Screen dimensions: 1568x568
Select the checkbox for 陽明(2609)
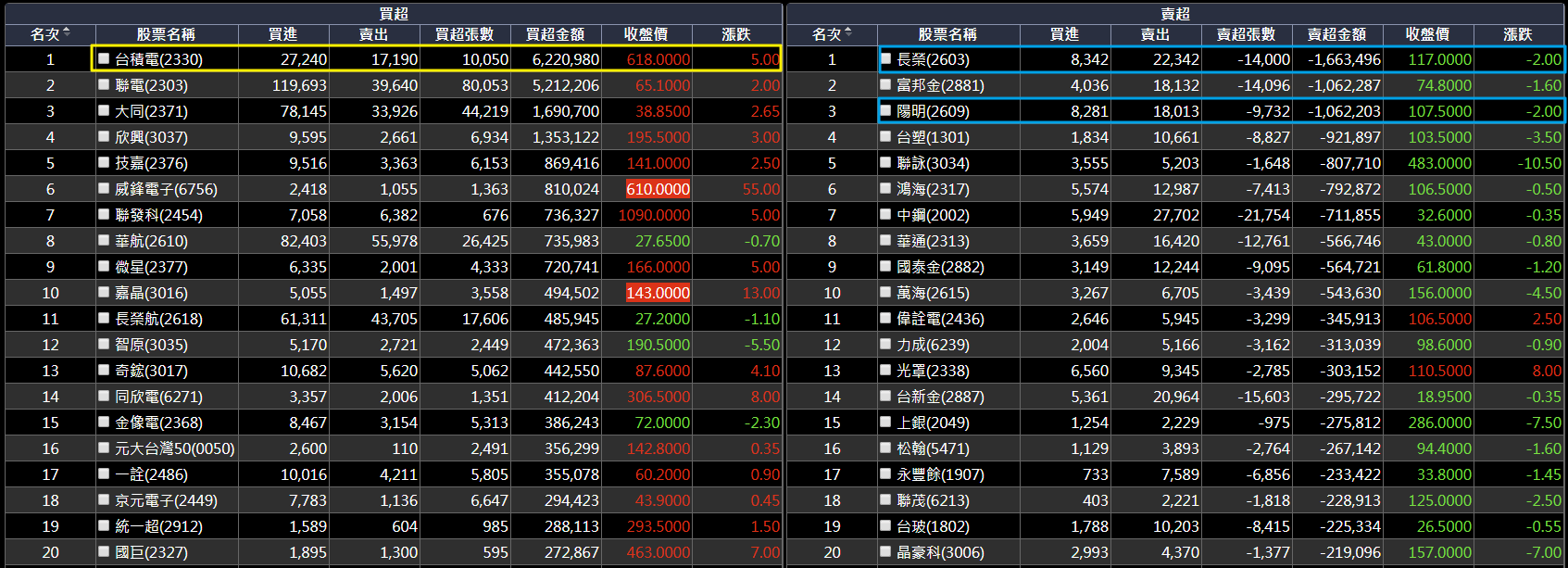[886, 110]
